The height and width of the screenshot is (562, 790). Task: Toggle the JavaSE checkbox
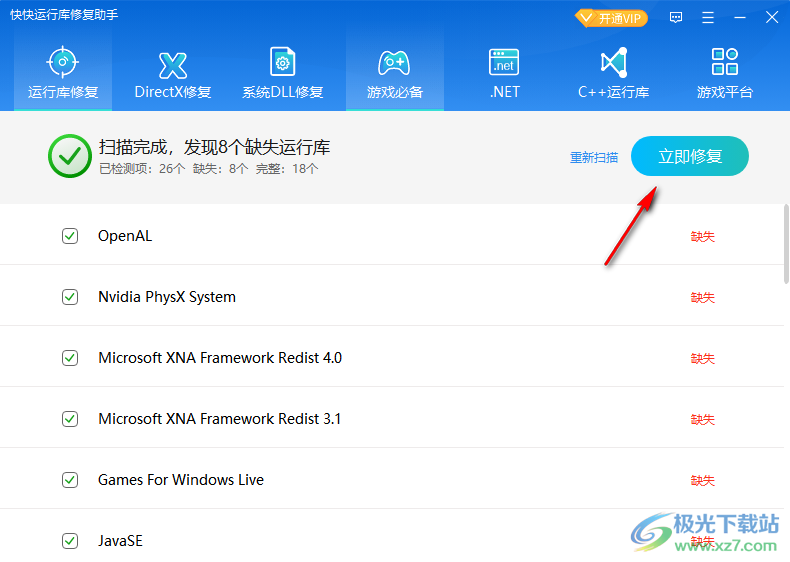(70, 541)
